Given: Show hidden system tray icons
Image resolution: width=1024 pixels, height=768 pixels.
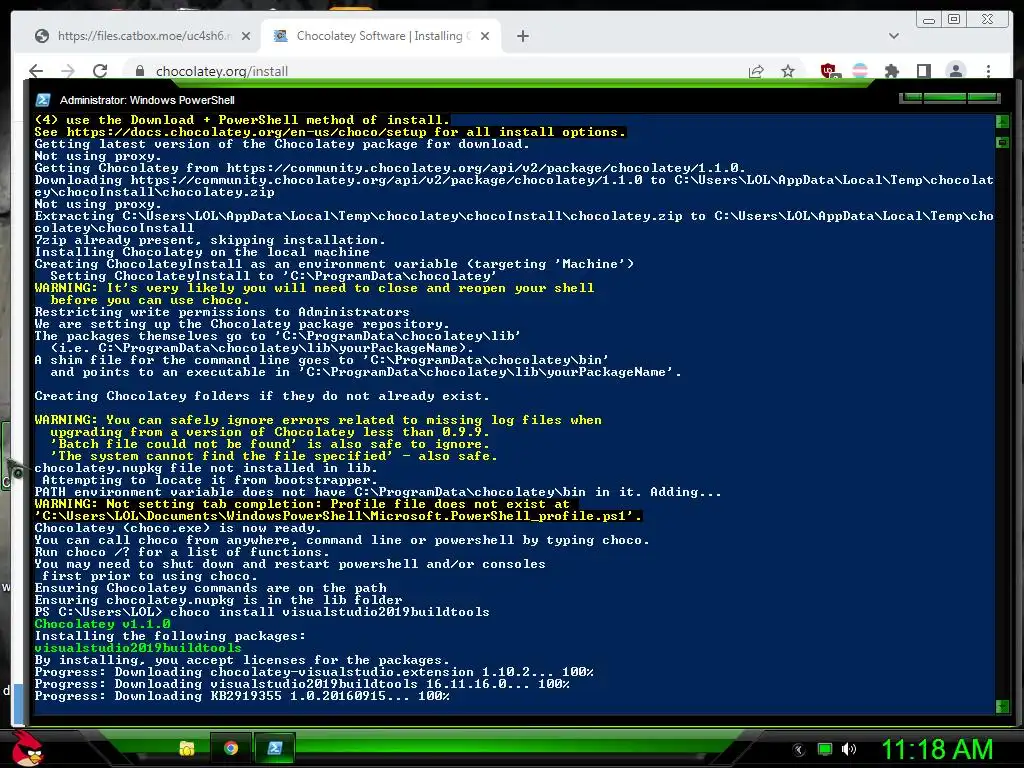Looking at the screenshot, I should [x=799, y=750].
